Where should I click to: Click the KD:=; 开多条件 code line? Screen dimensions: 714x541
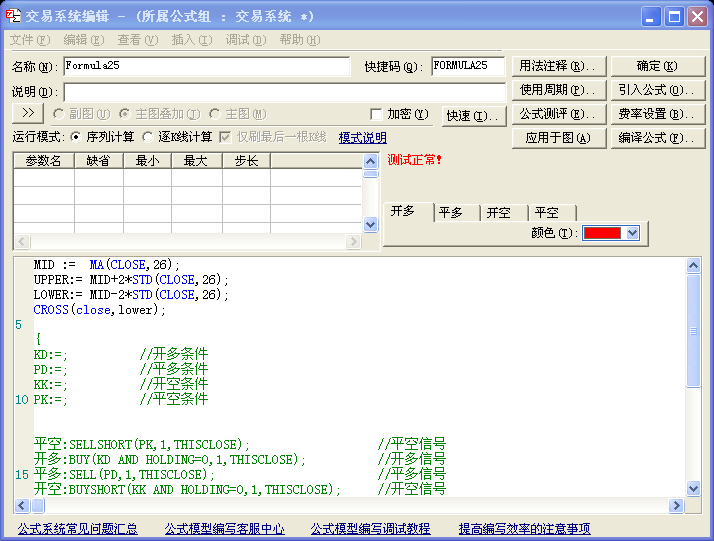(x=121, y=355)
